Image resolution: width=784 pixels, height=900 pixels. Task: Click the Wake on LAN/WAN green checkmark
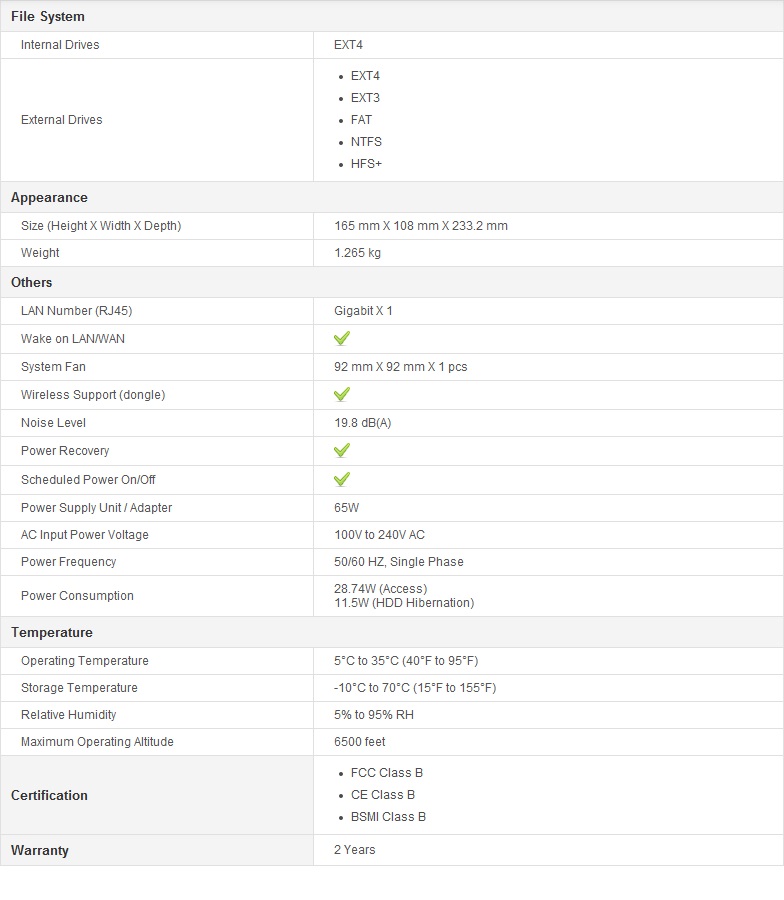342,339
